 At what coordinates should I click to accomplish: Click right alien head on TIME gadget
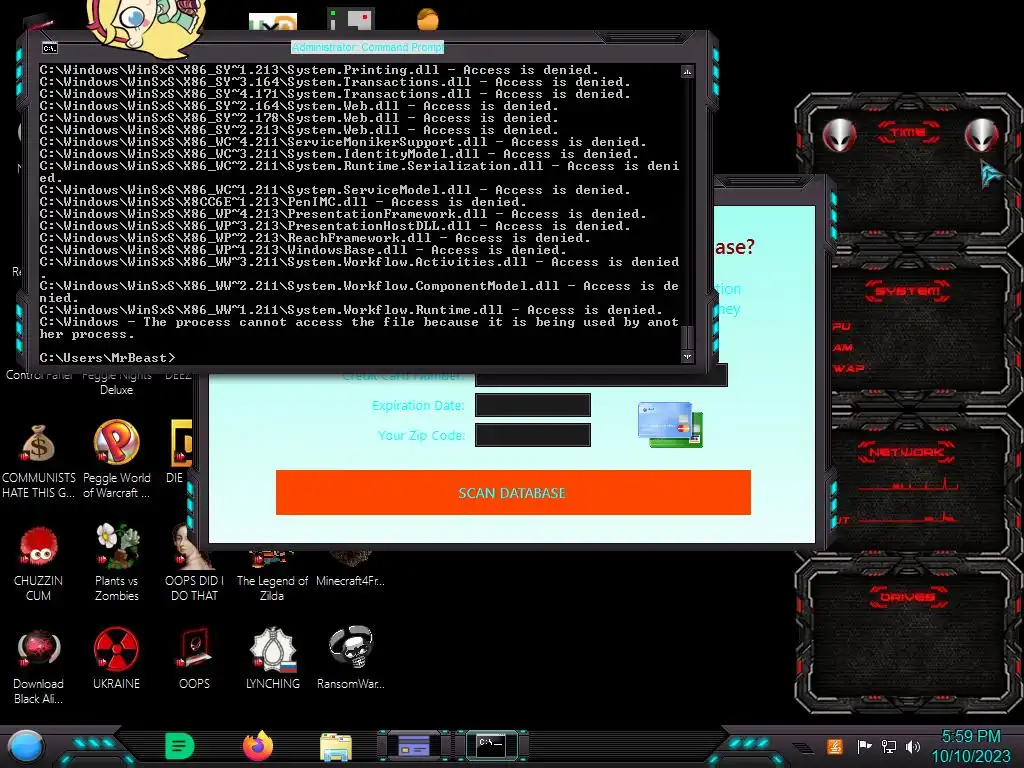click(982, 135)
